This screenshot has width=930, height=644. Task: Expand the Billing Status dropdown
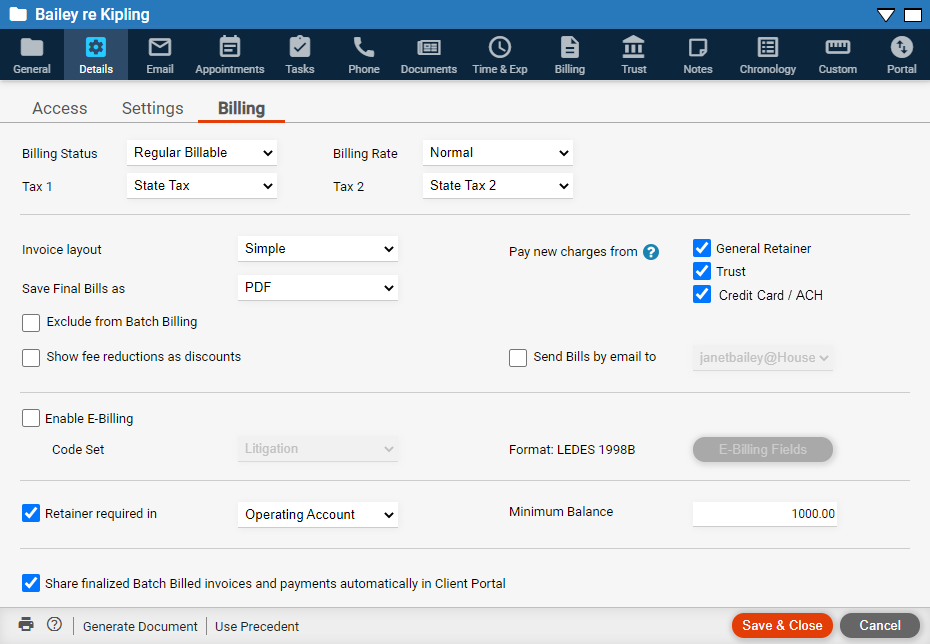(x=202, y=153)
